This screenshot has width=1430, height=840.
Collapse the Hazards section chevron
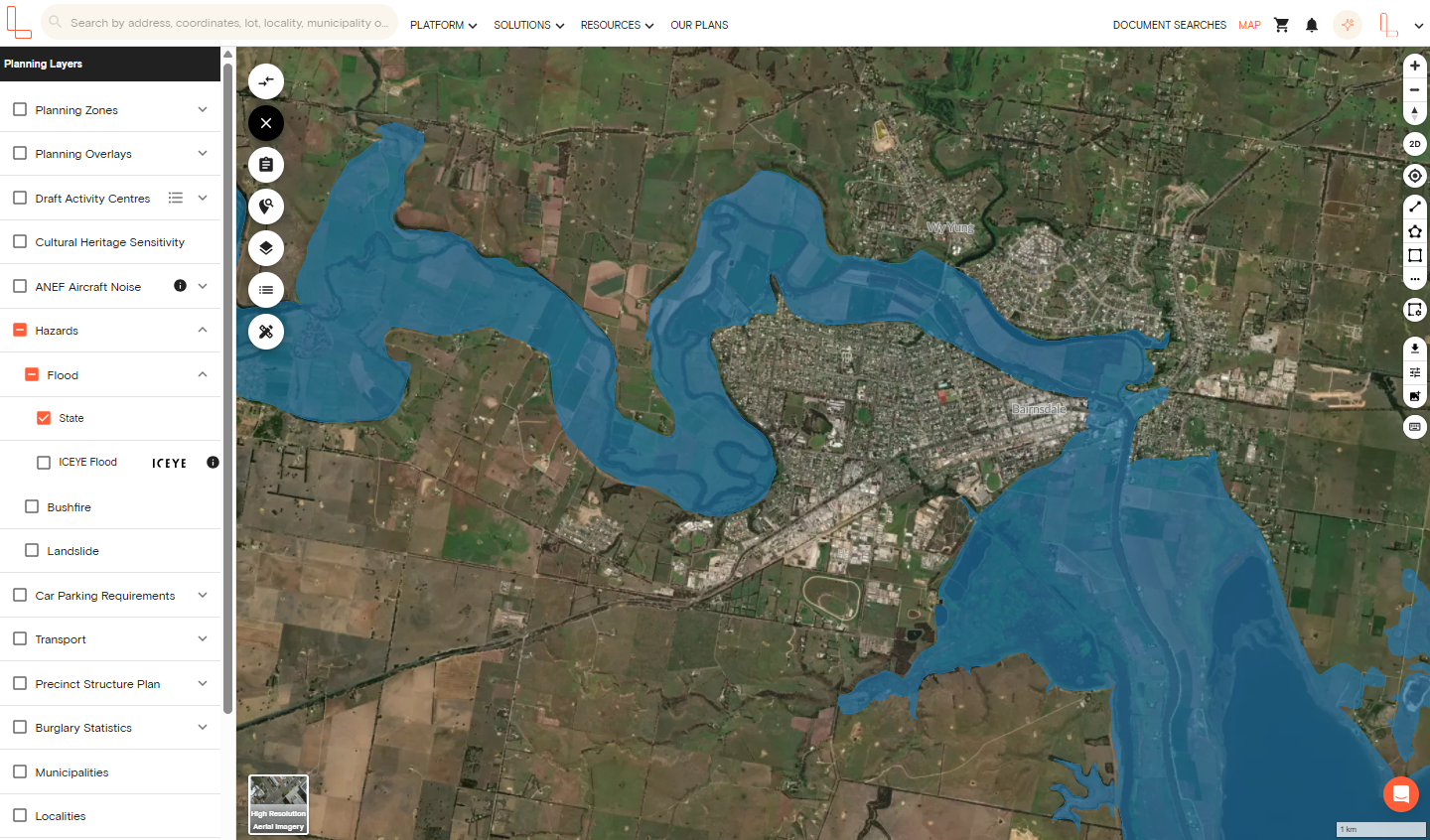(x=203, y=330)
